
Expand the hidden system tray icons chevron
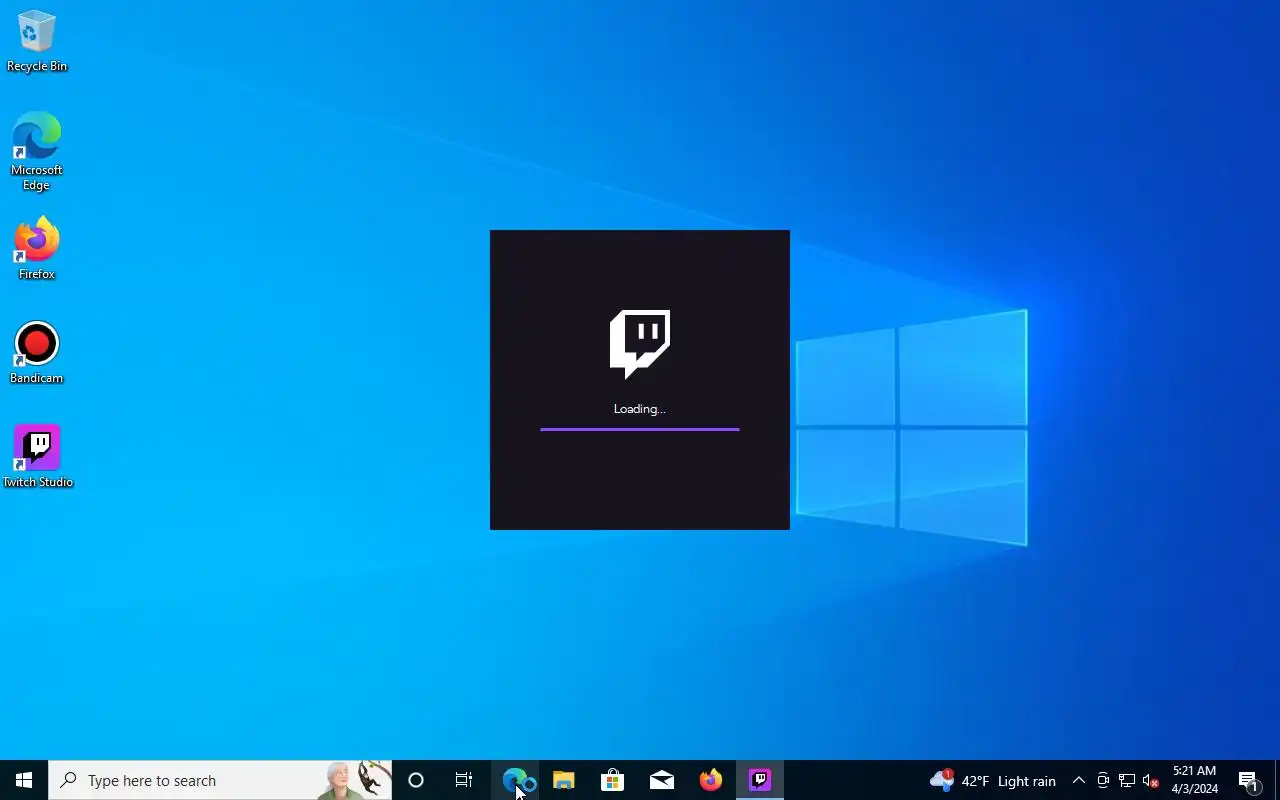(x=1079, y=780)
